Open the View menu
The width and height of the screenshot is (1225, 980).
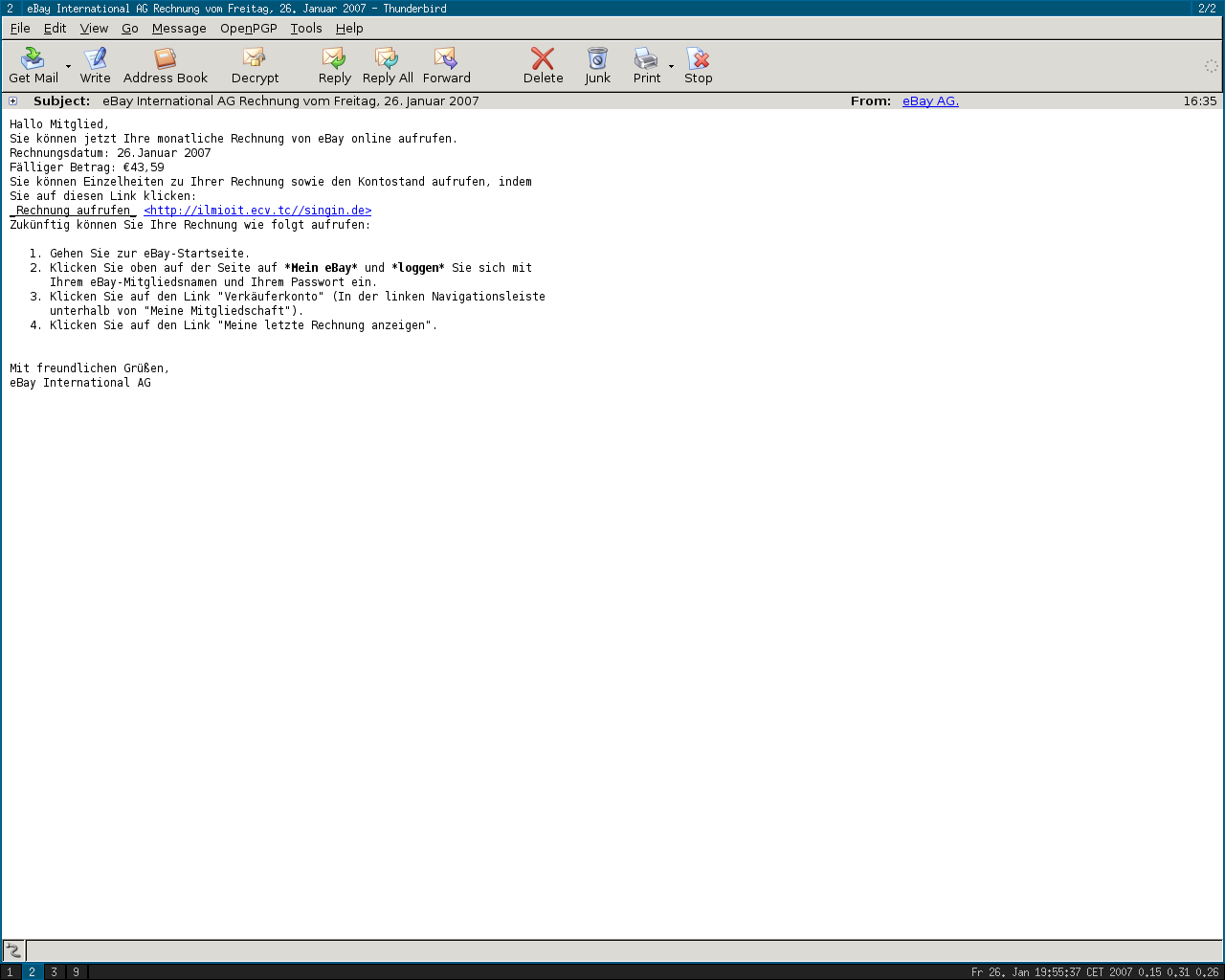tap(94, 29)
